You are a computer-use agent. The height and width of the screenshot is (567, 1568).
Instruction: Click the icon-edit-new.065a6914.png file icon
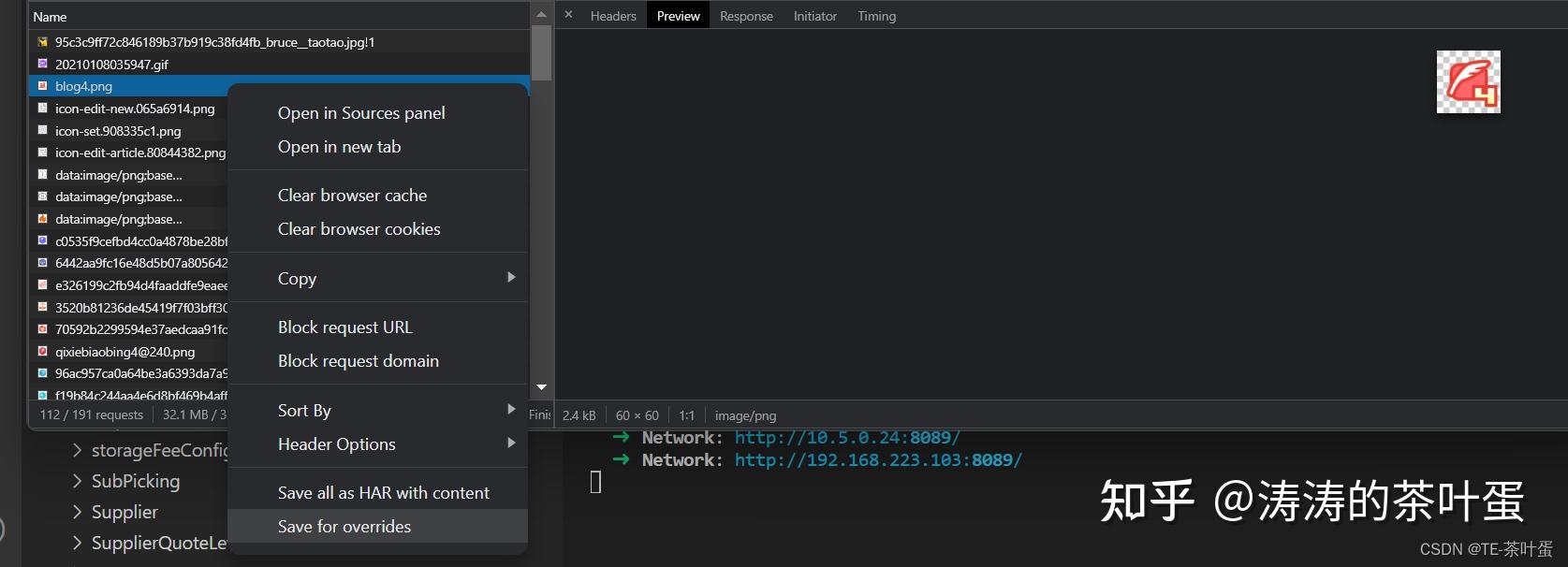pyautogui.click(x=42, y=109)
